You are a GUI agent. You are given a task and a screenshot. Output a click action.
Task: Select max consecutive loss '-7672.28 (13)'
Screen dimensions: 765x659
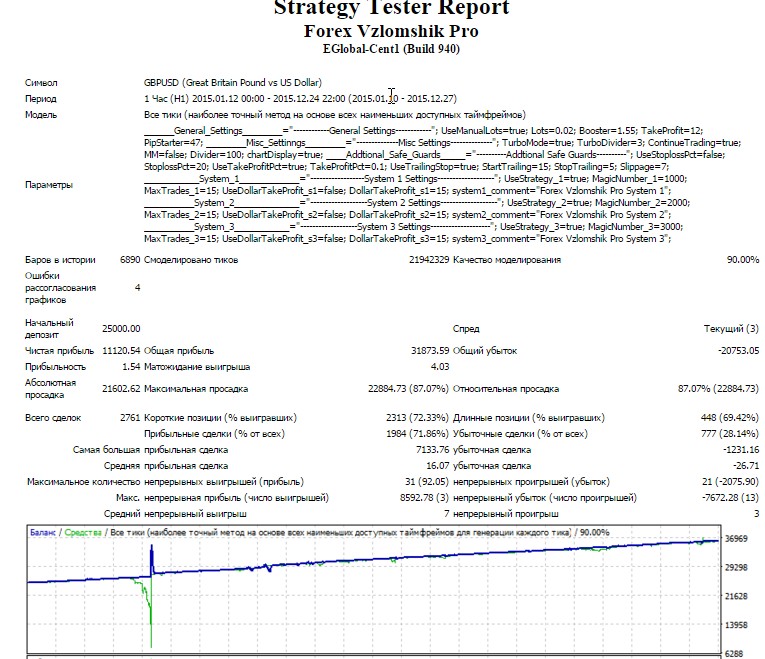tap(730, 498)
